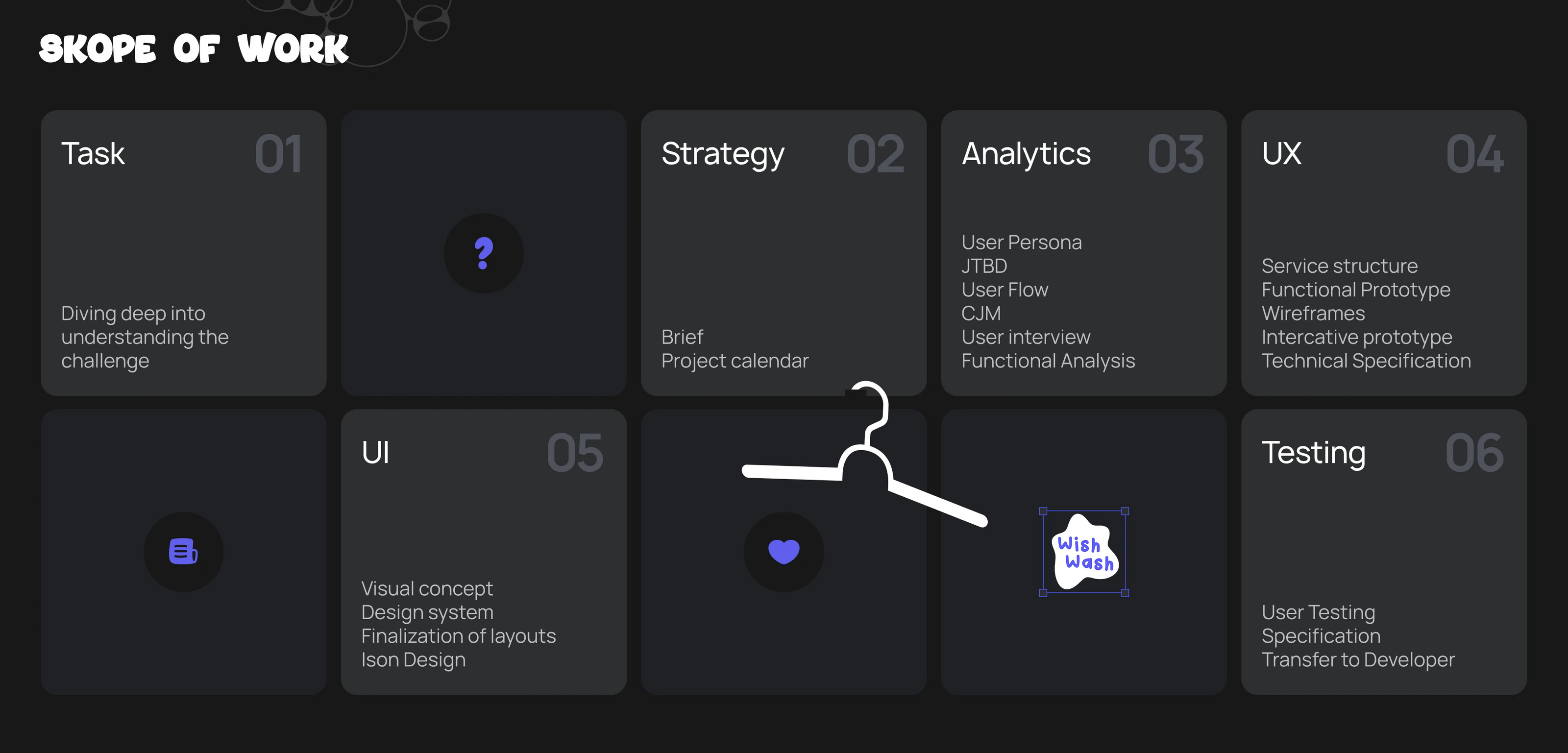Image resolution: width=1568 pixels, height=753 pixels.
Task: Click the purple heart icon
Action: [784, 552]
